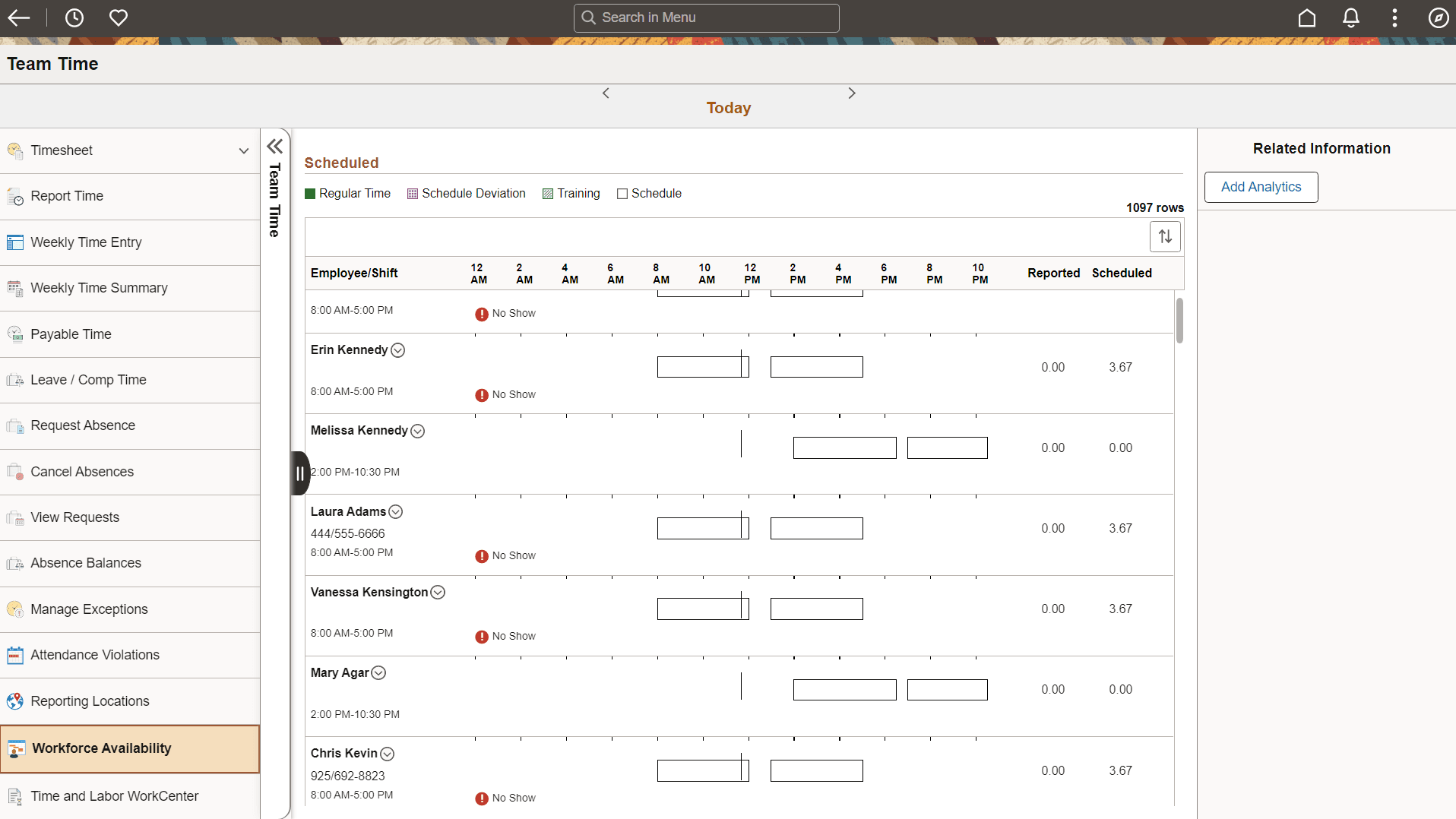Select the Today date label
1456x819 pixels.
pos(729,108)
